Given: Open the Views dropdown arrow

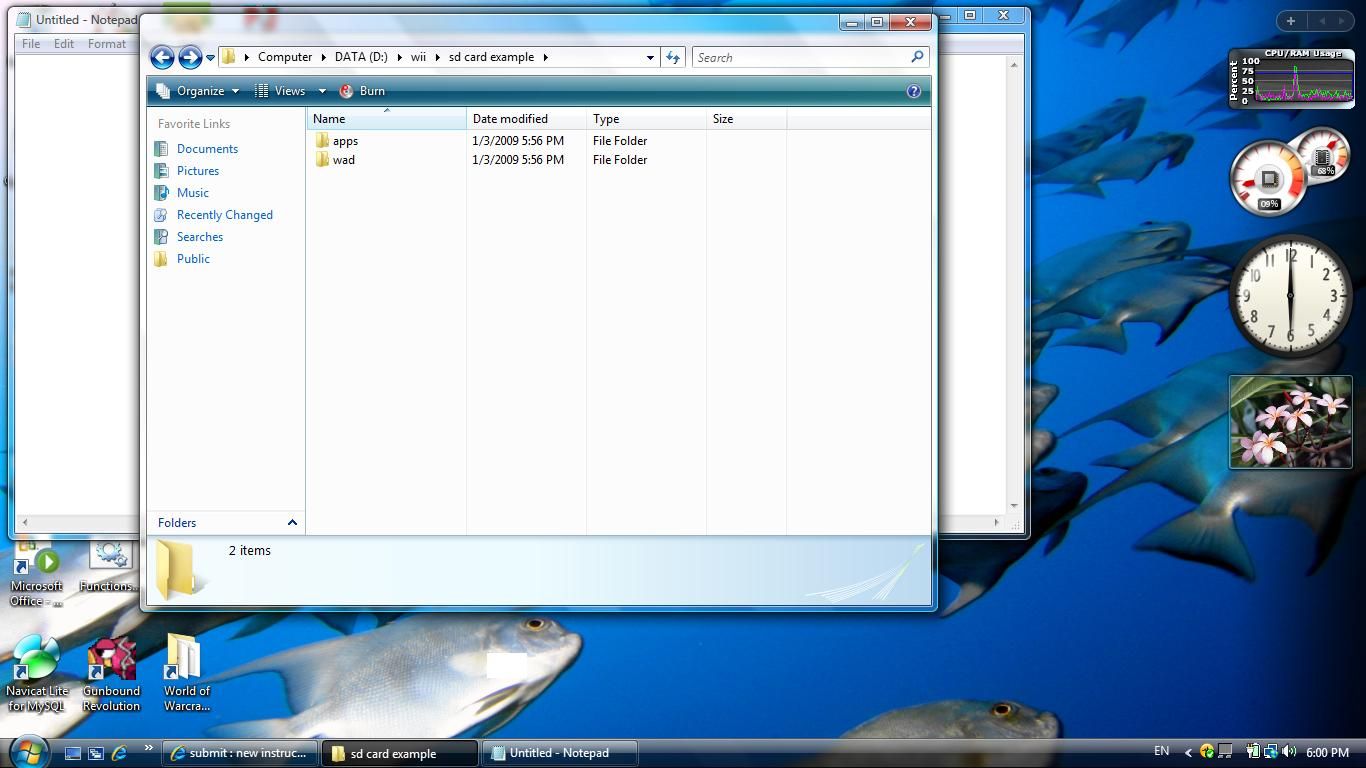Looking at the screenshot, I should [321, 90].
